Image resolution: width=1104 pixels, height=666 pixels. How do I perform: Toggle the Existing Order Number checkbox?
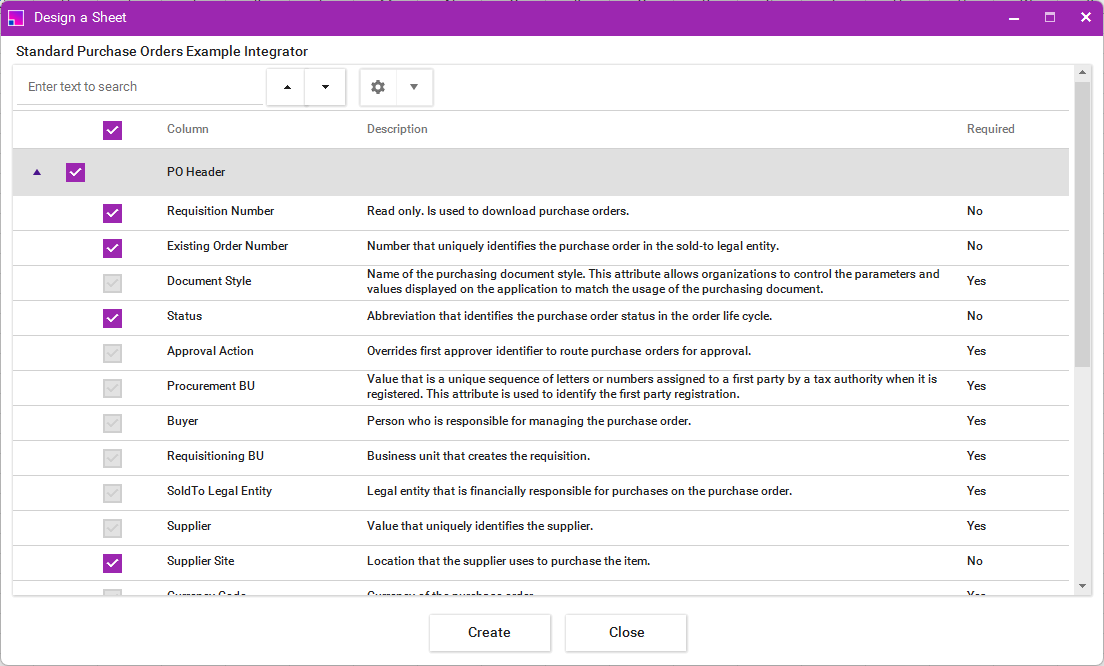pyautogui.click(x=112, y=248)
